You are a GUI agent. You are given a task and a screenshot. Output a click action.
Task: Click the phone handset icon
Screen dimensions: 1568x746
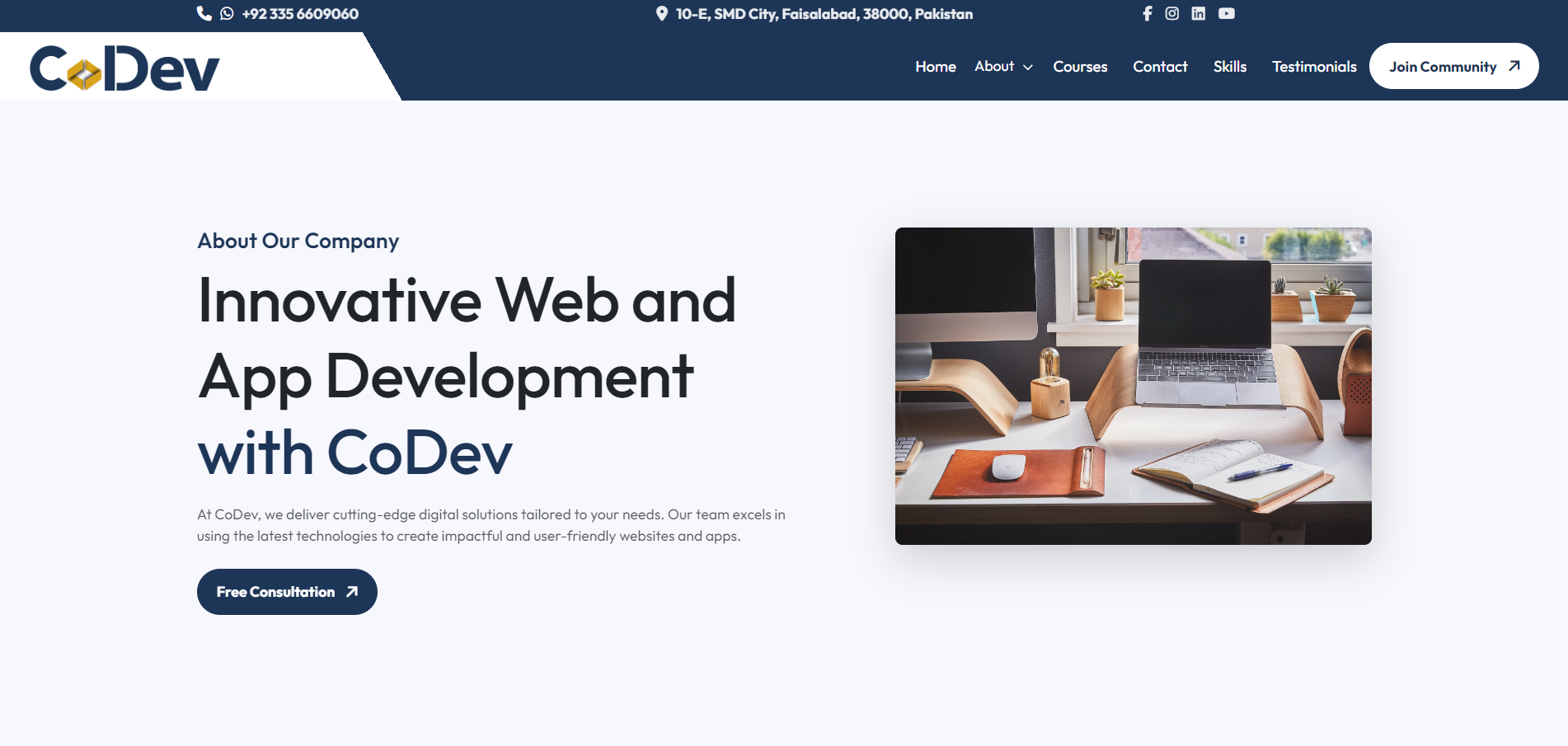pyautogui.click(x=204, y=13)
